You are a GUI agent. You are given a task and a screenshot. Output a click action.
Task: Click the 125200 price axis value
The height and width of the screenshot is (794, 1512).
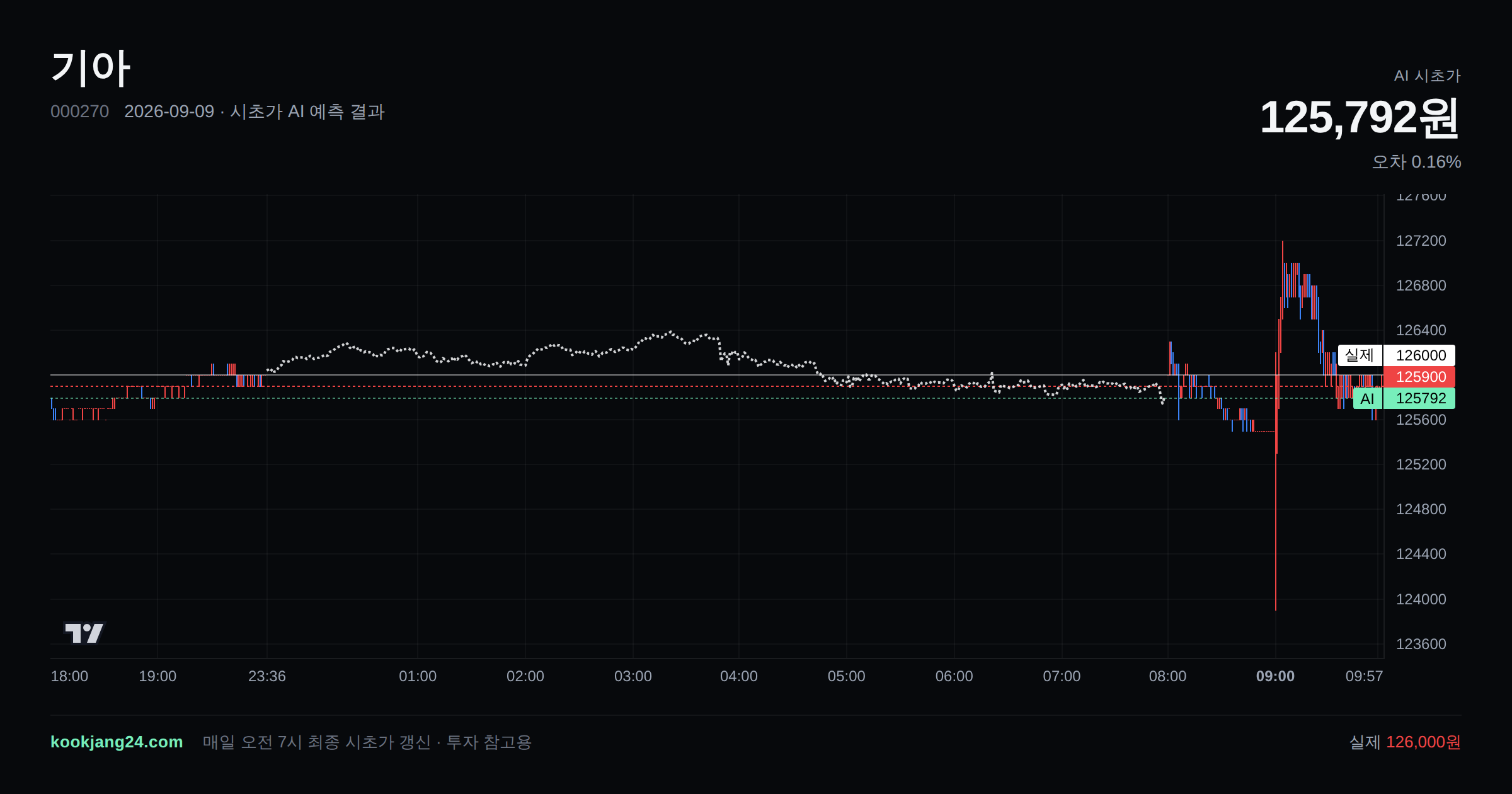tap(1421, 464)
